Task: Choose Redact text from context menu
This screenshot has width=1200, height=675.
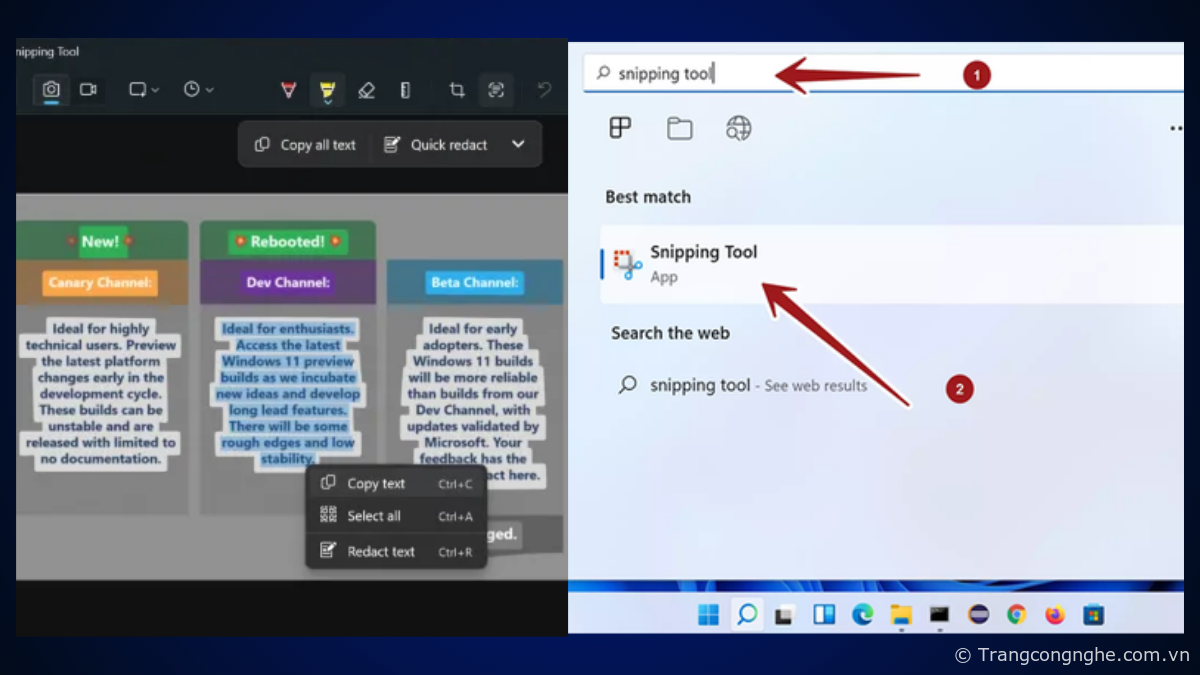Action: coord(380,552)
